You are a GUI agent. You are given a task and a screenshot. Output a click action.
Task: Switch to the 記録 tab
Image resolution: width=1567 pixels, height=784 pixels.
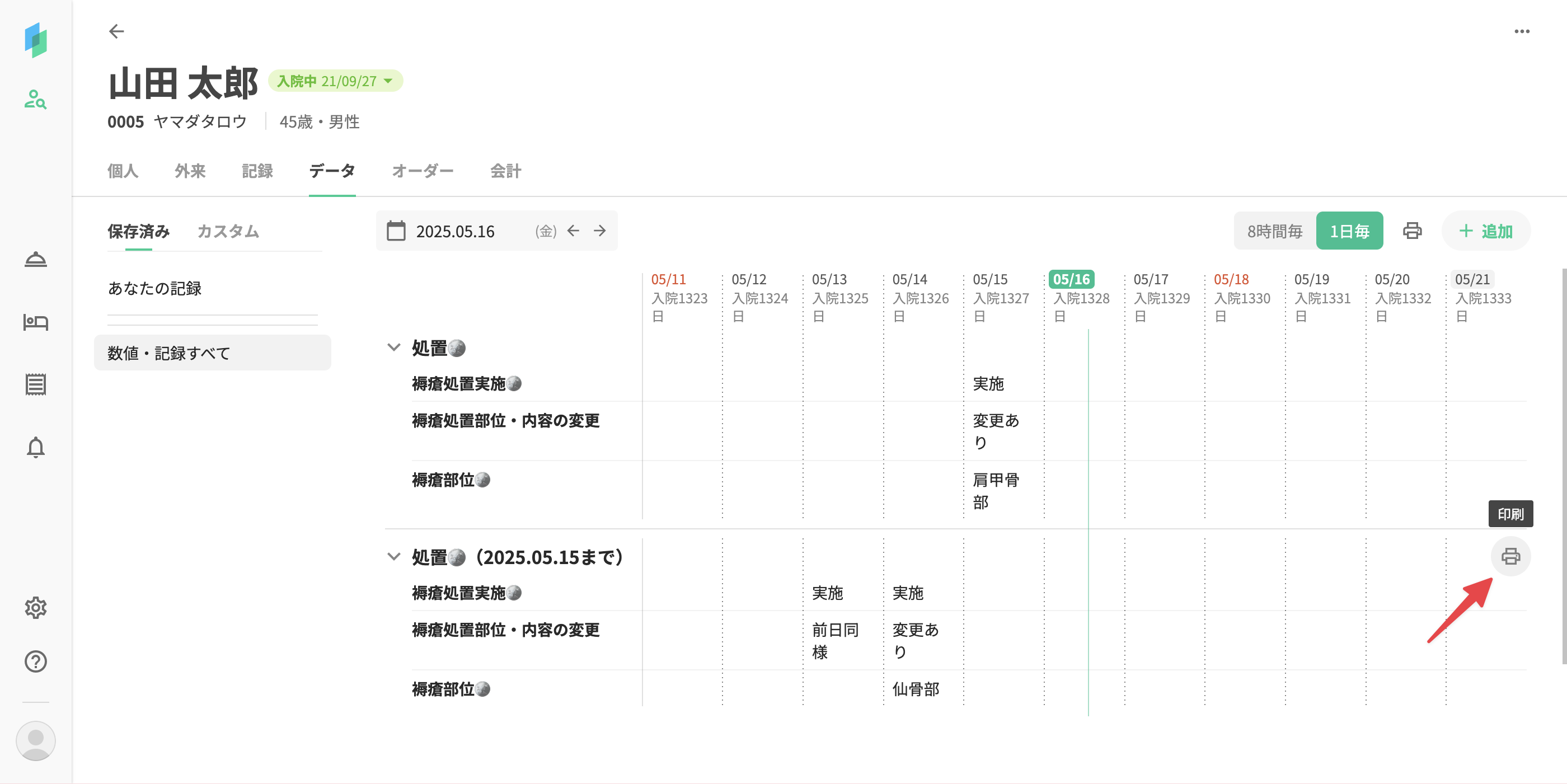257,171
